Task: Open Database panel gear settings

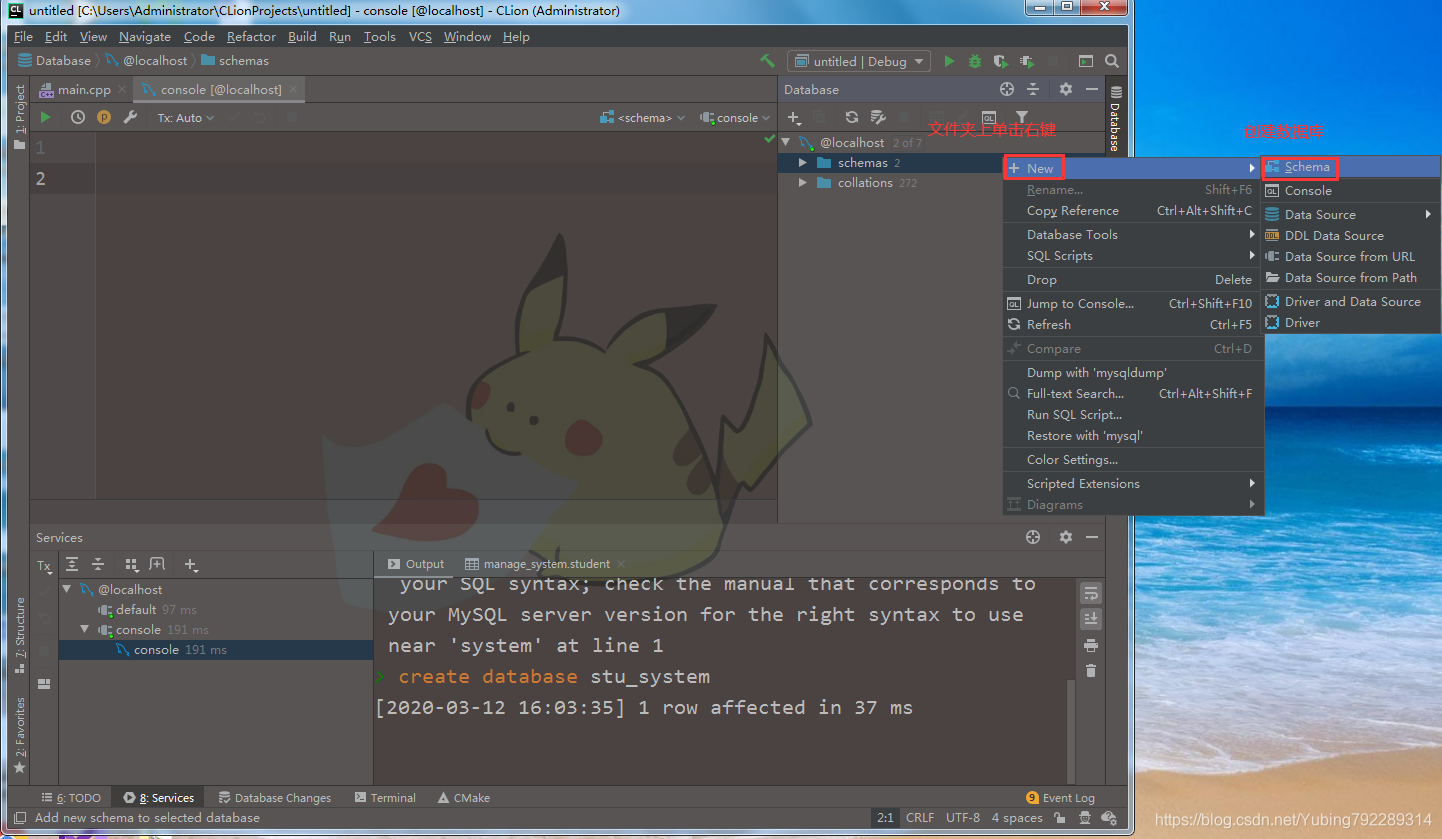Action: [1066, 89]
